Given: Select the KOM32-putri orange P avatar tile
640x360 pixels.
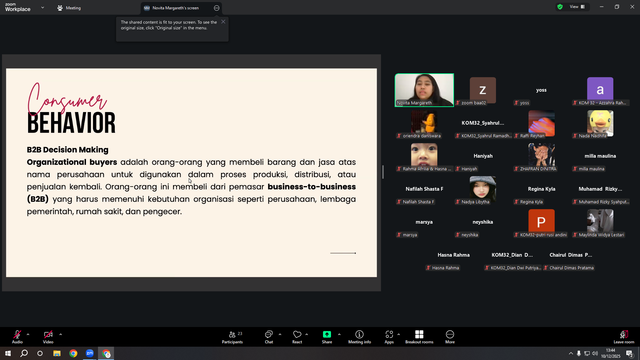Looking at the screenshot, I should [x=541, y=222].
